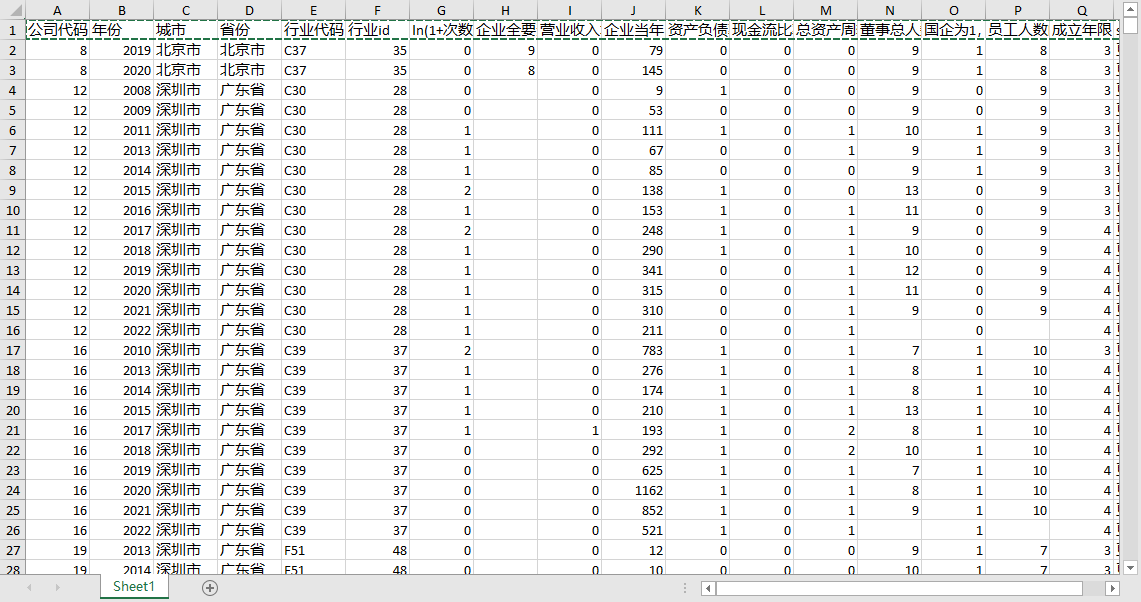This screenshot has width=1141, height=602.
Task: Select row 17 header
Action: tap(13, 350)
